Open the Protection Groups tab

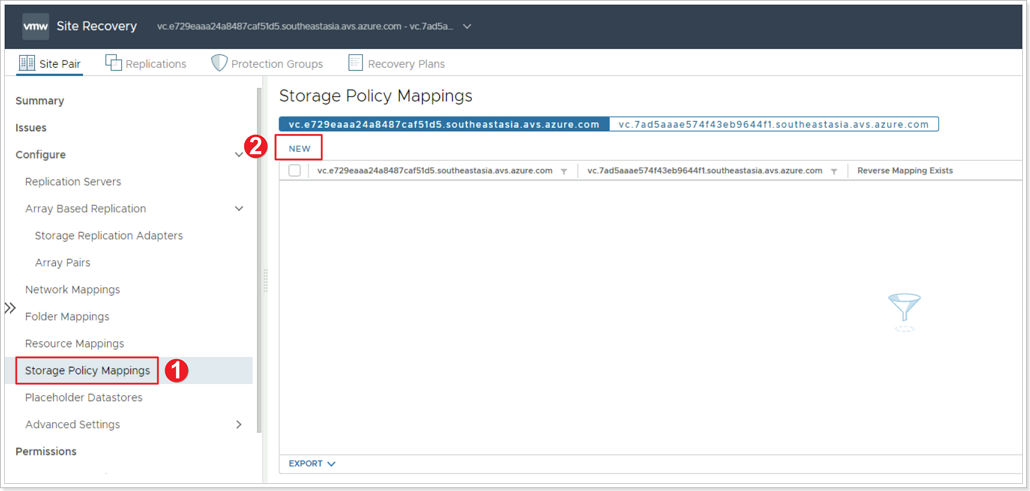[x=277, y=64]
